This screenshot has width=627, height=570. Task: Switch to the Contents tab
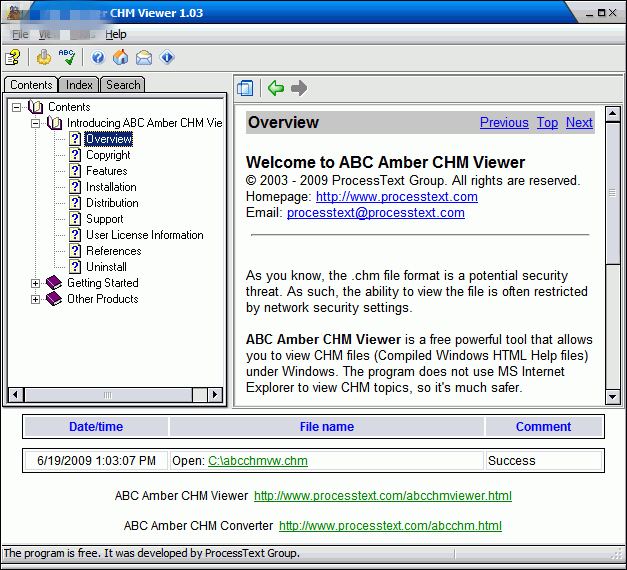(31, 85)
